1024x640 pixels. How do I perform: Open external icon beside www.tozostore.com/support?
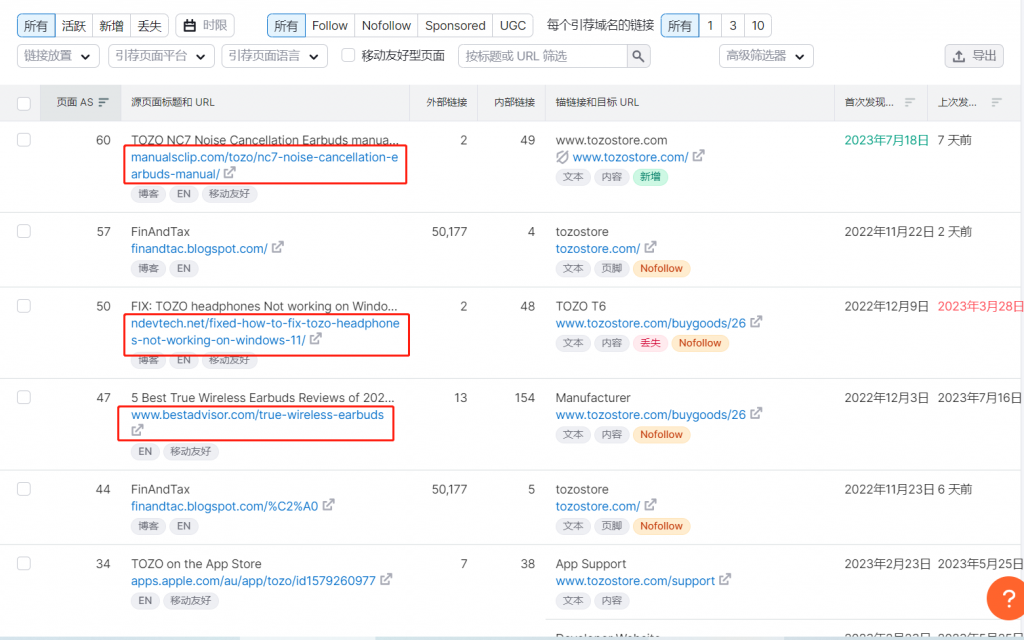coord(725,579)
